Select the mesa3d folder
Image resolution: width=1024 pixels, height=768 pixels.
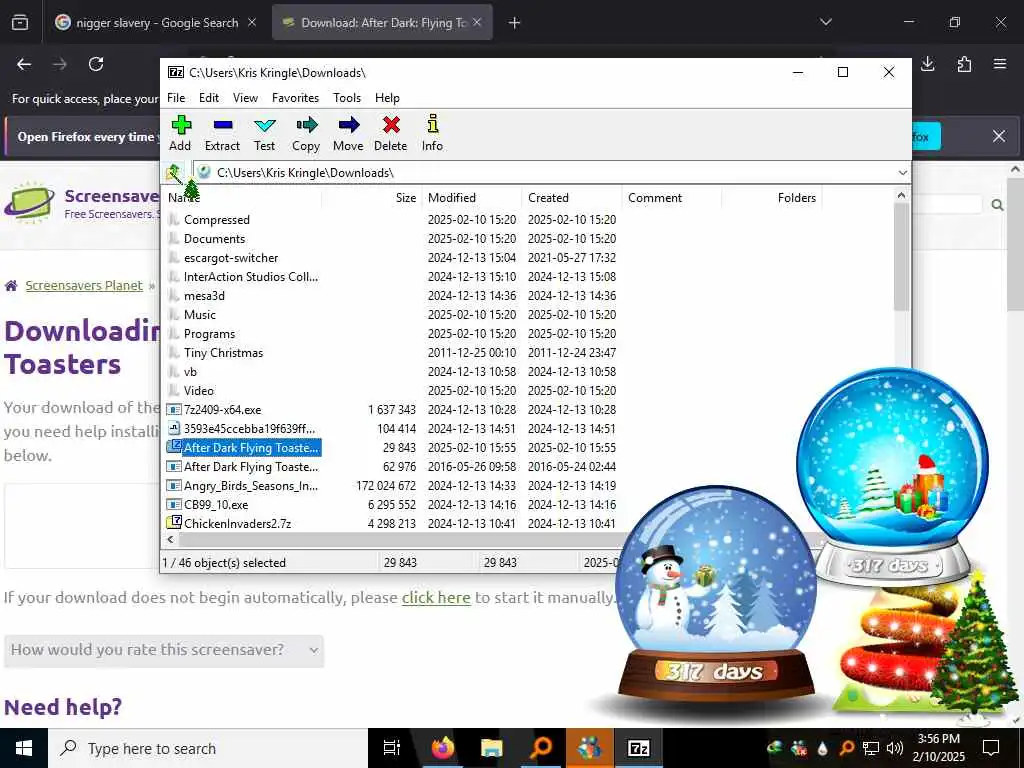(x=204, y=296)
